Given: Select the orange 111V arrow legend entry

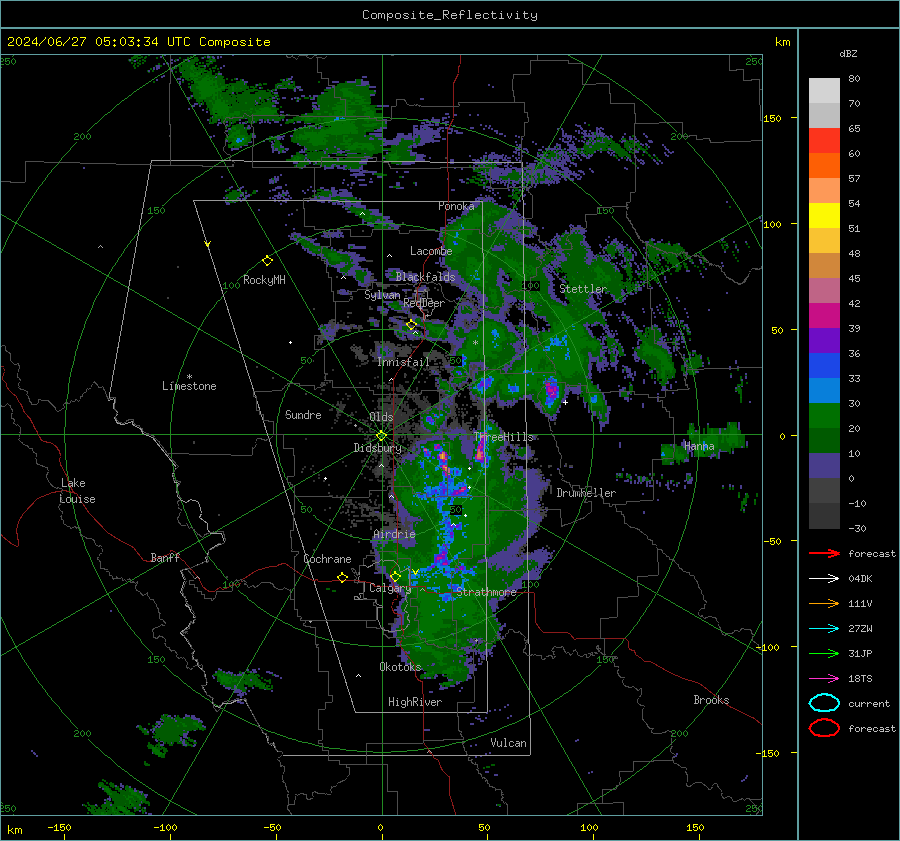Looking at the screenshot, I should pyautogui.click(x=824, y=603).
